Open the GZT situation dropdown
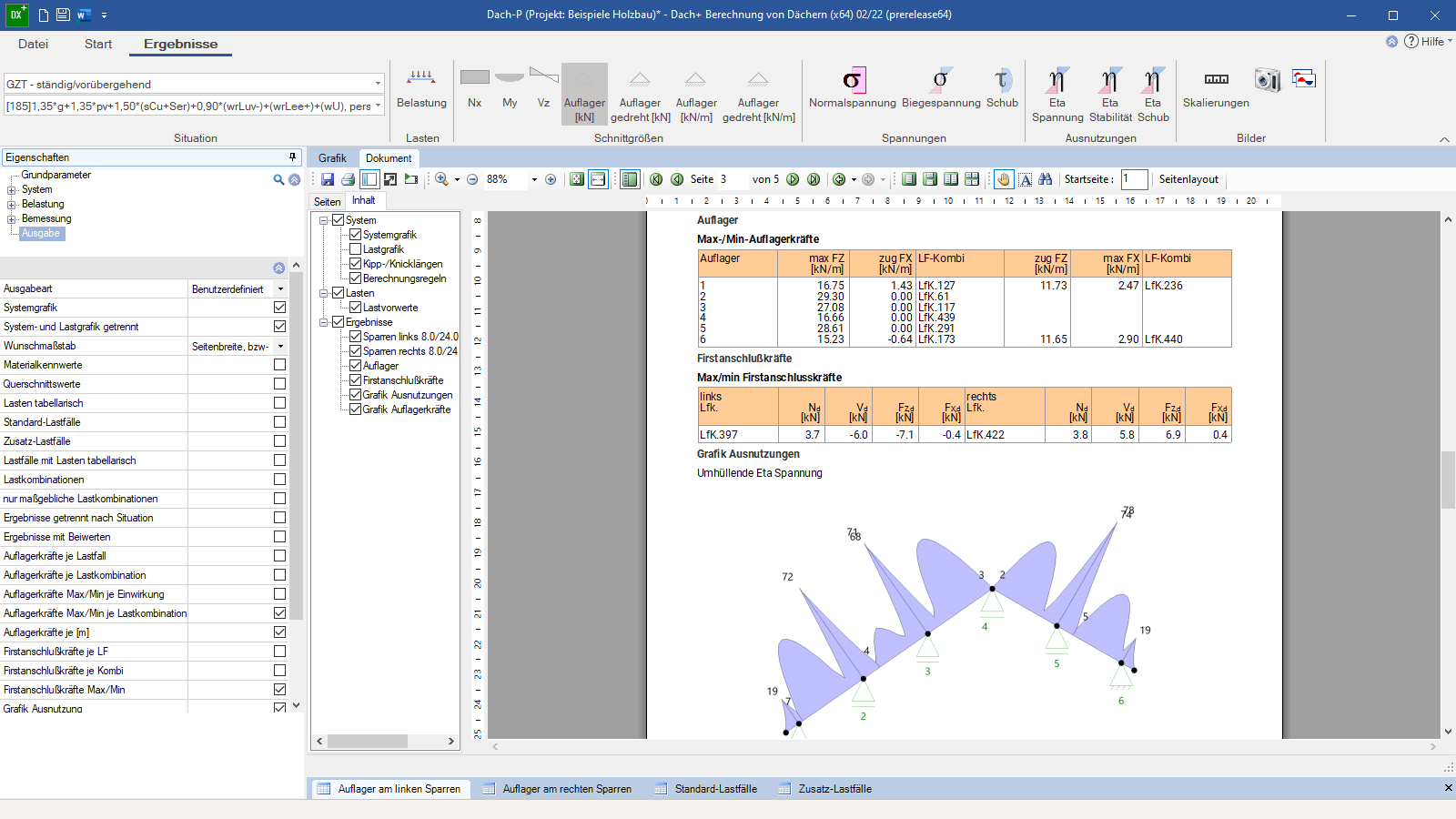1456x819 pixels. pos(378,84)
